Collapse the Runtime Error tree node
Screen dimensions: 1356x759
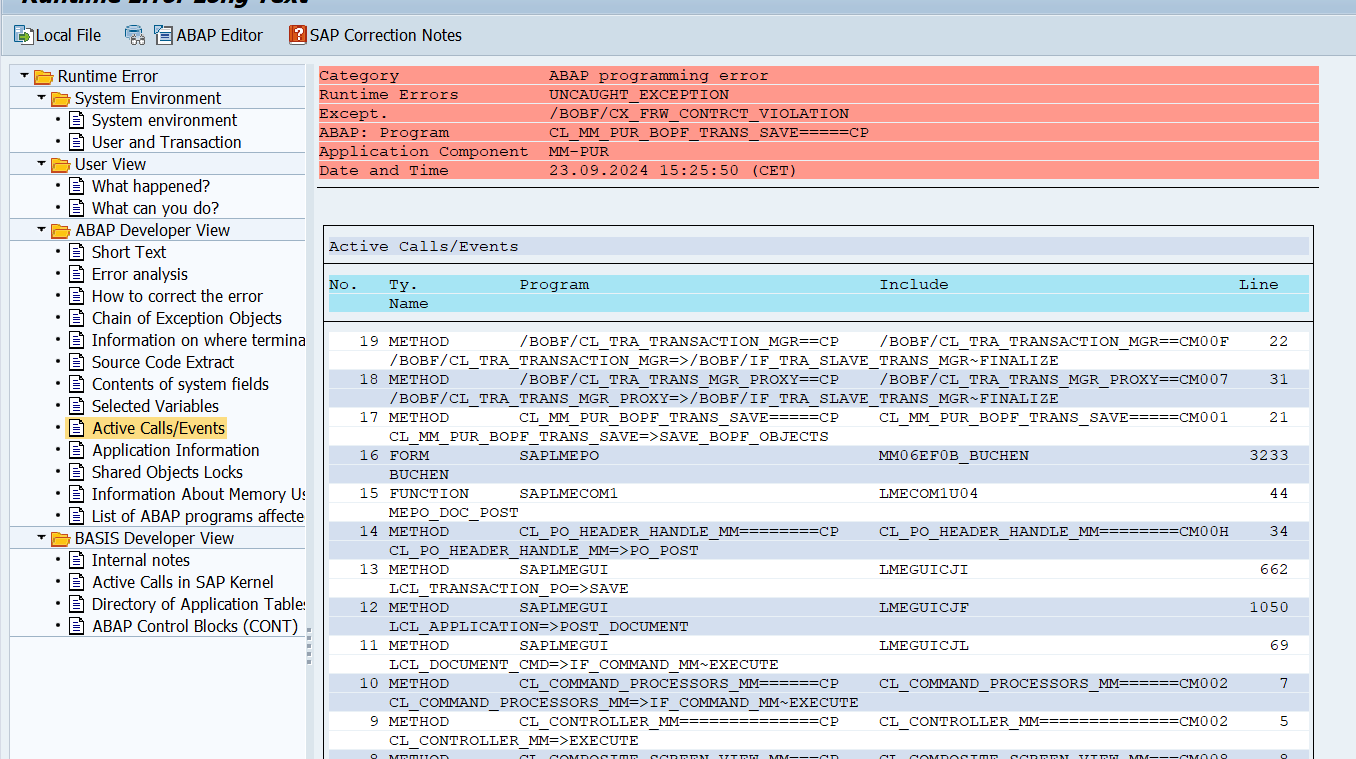24,76
